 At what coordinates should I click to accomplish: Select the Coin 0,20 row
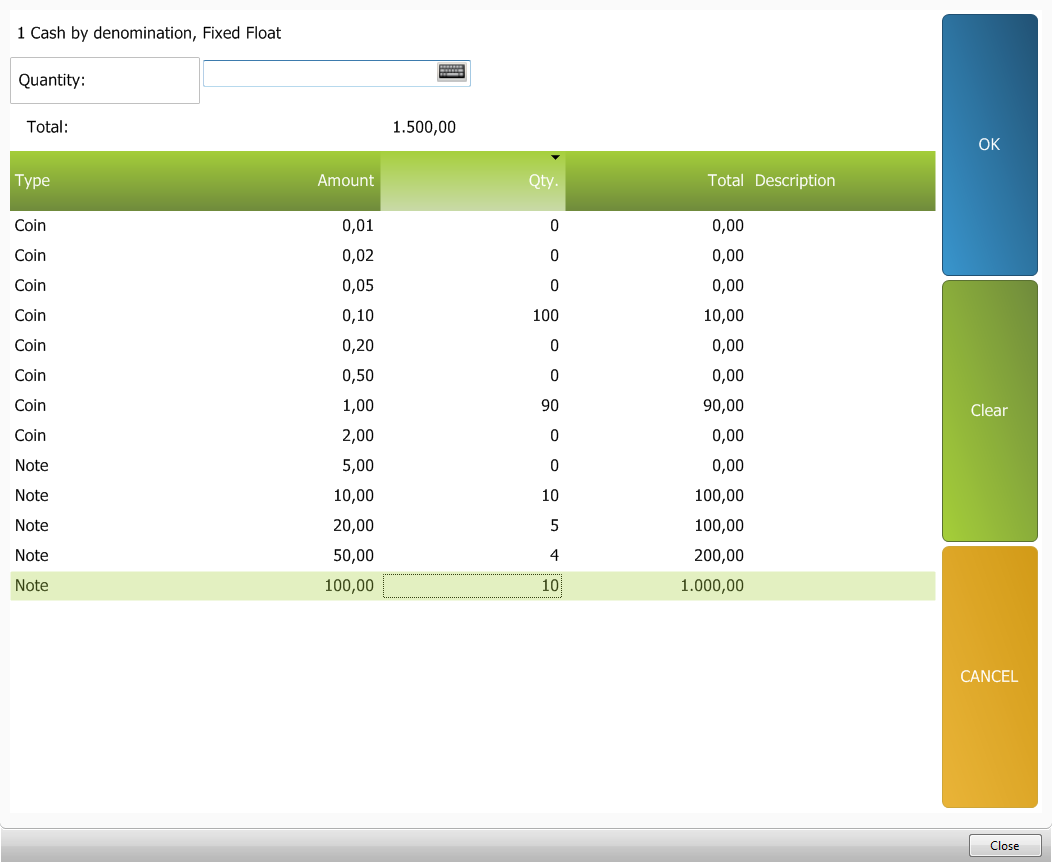[472, 345]
